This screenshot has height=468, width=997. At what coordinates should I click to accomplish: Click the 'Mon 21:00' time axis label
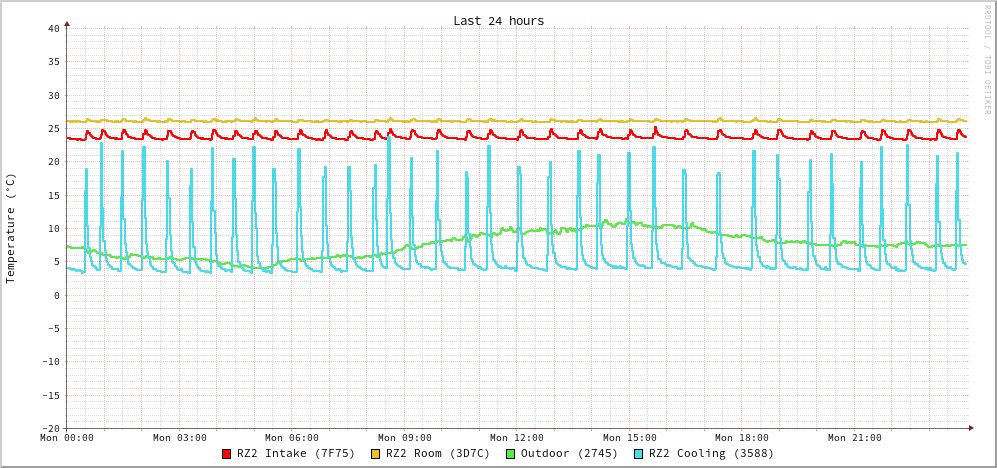pos(855,437)
